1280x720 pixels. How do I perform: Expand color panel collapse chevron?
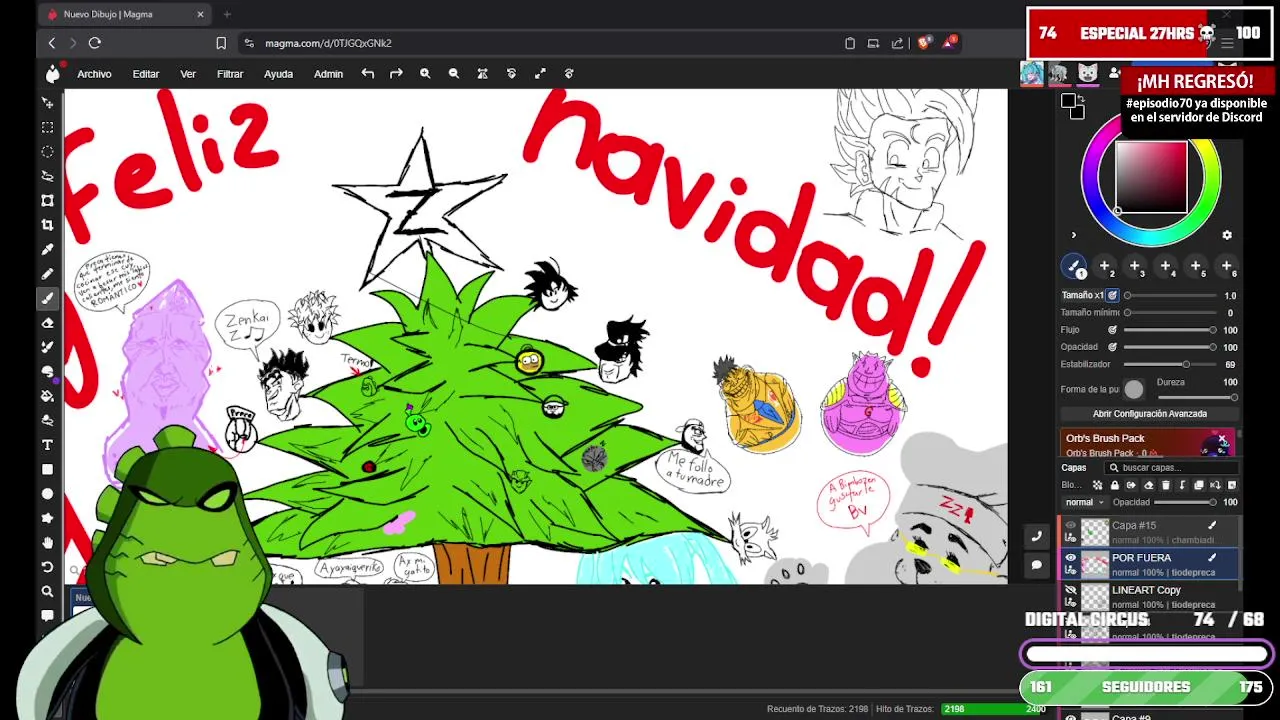(1073, 236)
